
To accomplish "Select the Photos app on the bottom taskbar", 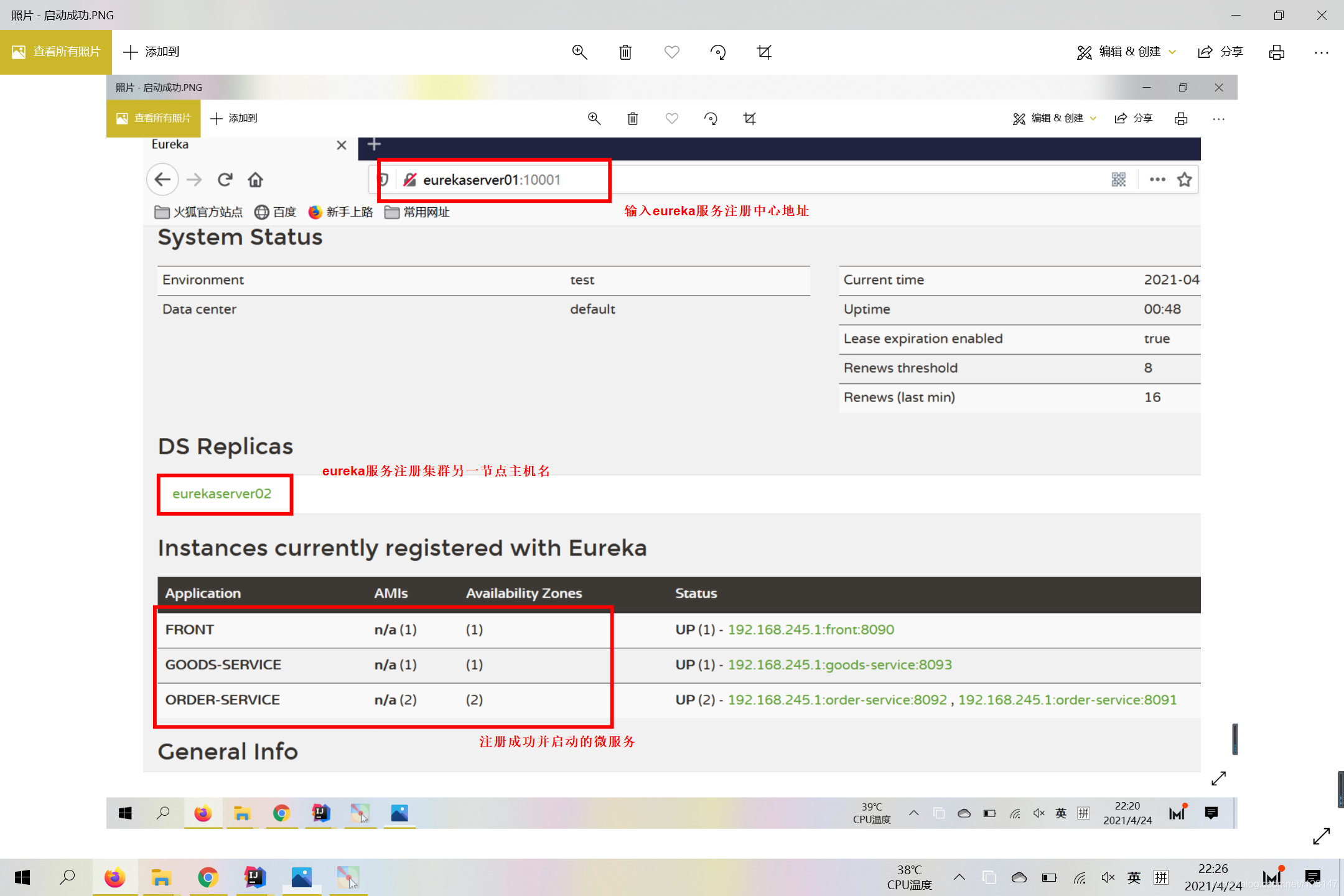I will pyautogui.click(x=301, y=877).
